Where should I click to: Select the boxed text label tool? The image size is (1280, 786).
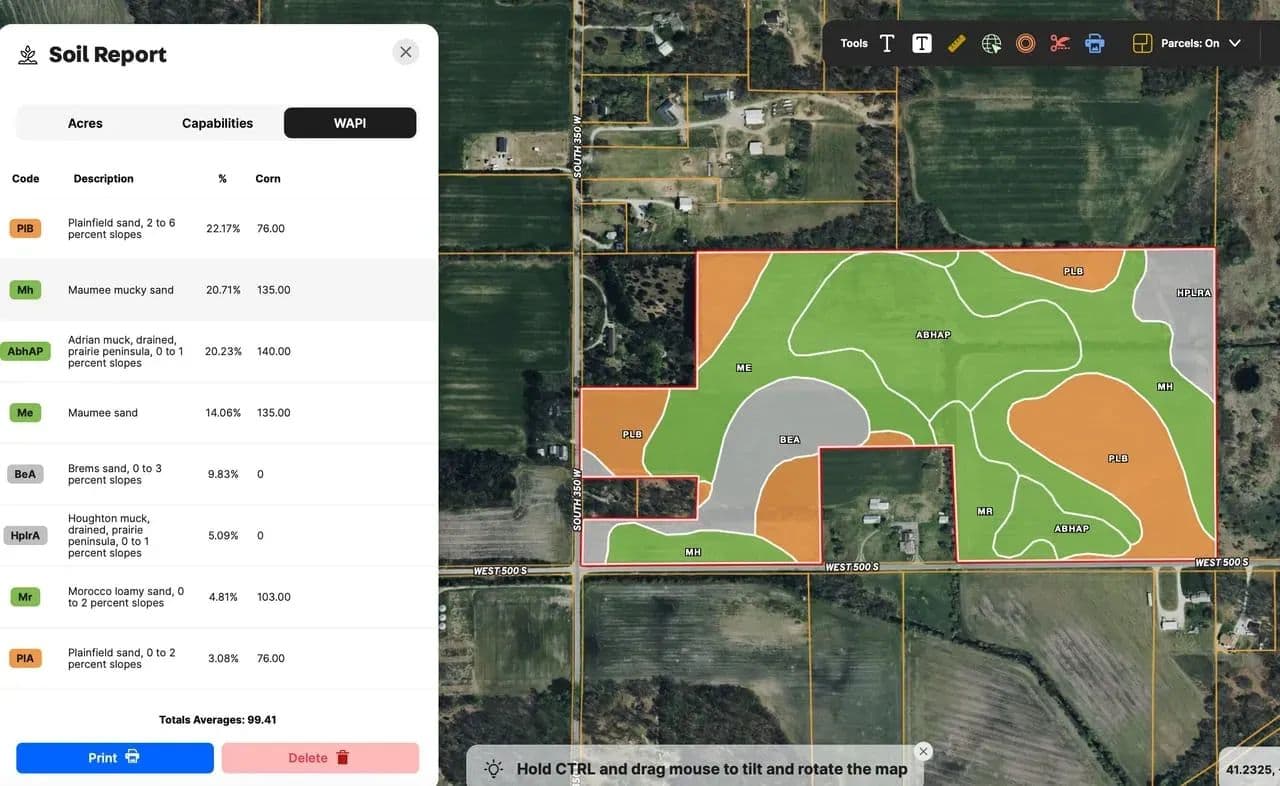(922, 43)
